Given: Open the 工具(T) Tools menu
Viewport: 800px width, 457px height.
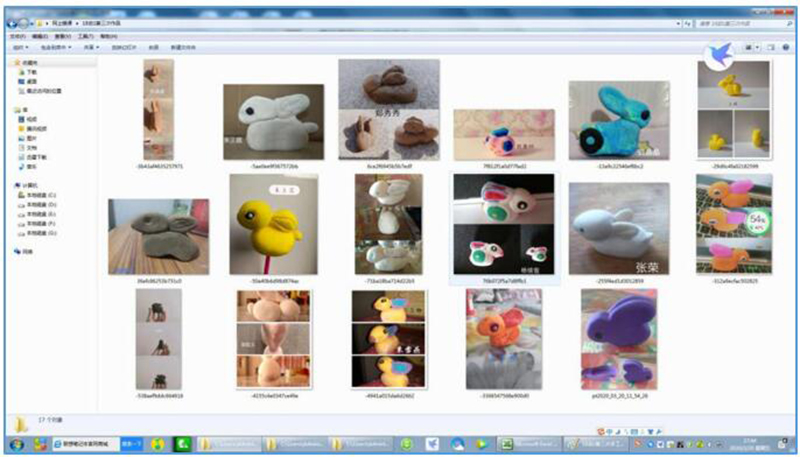Looking at the screenshot, I should (x=85, y=35).
